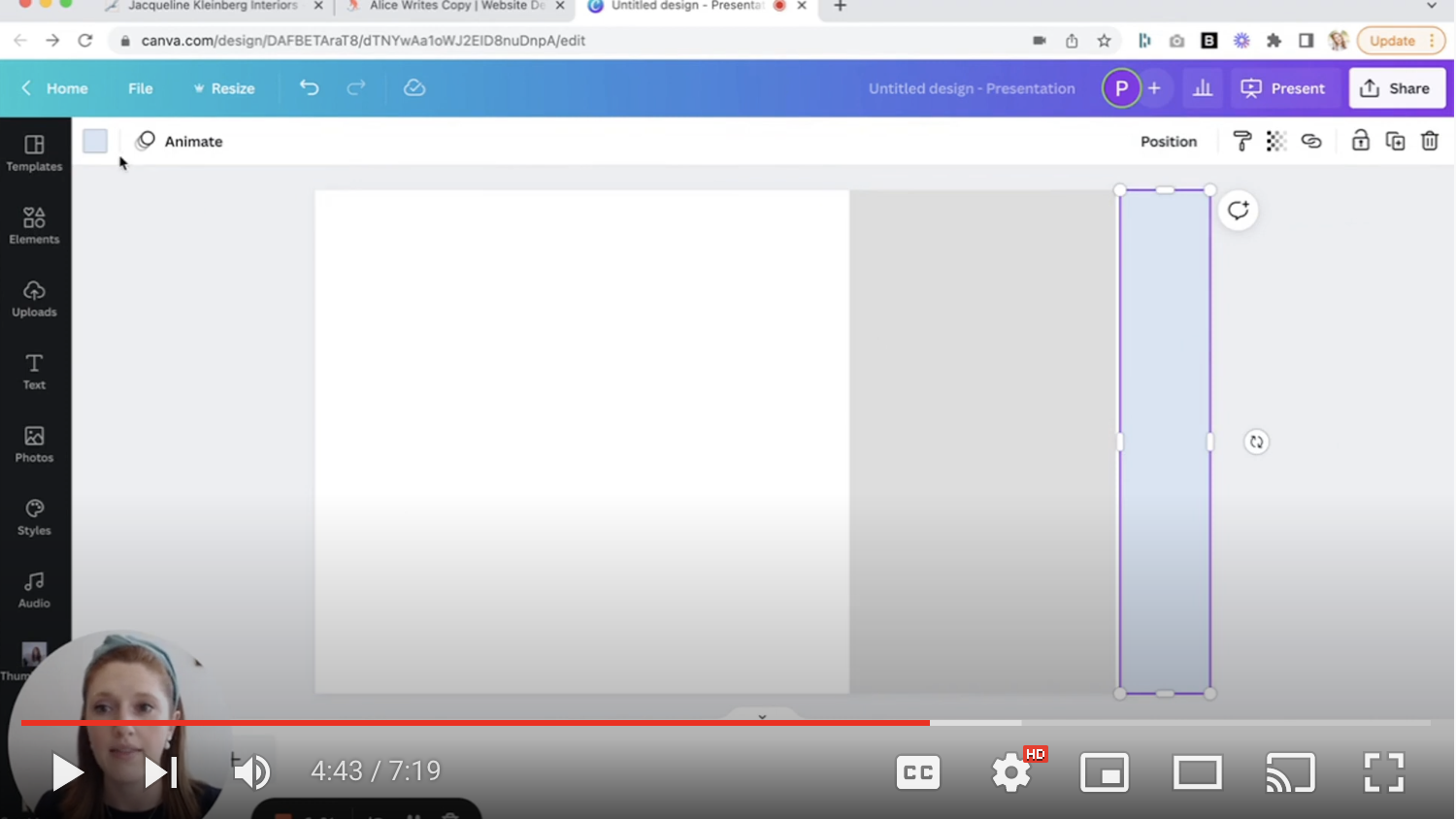Enable miniplayer mode
Viewport: 1456px width, 819px height.
click(1105, 772)
